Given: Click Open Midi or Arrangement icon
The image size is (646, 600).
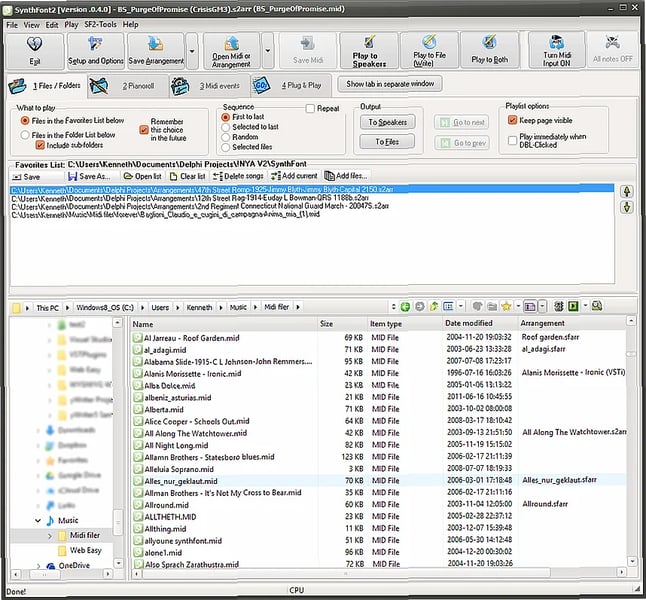Looking at the screenshot, I should click(232, 50).
